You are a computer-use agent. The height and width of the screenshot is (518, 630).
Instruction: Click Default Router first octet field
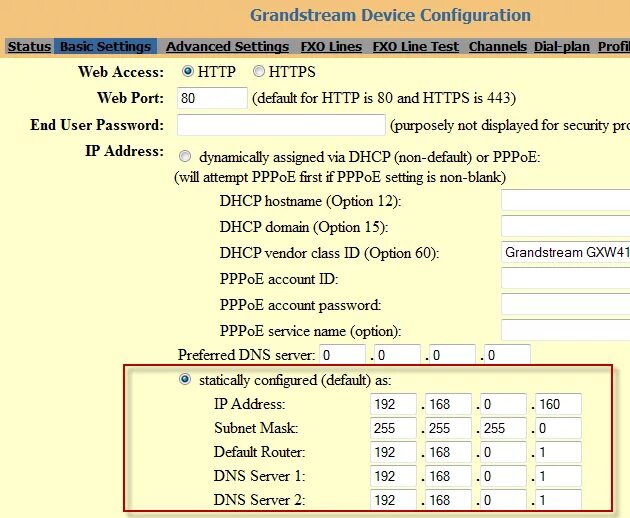393,452
